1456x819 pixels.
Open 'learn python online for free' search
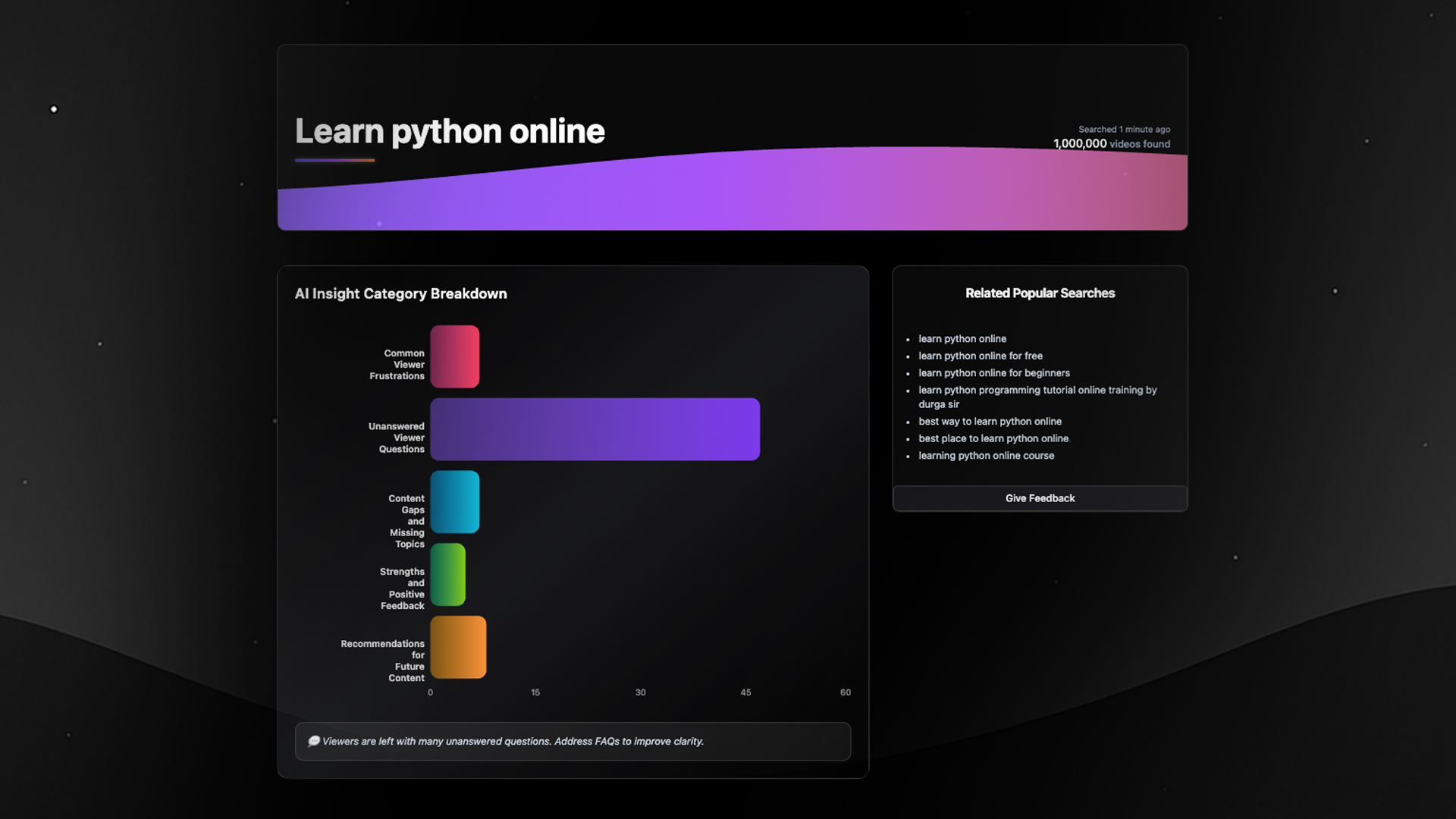coord(980,356)
